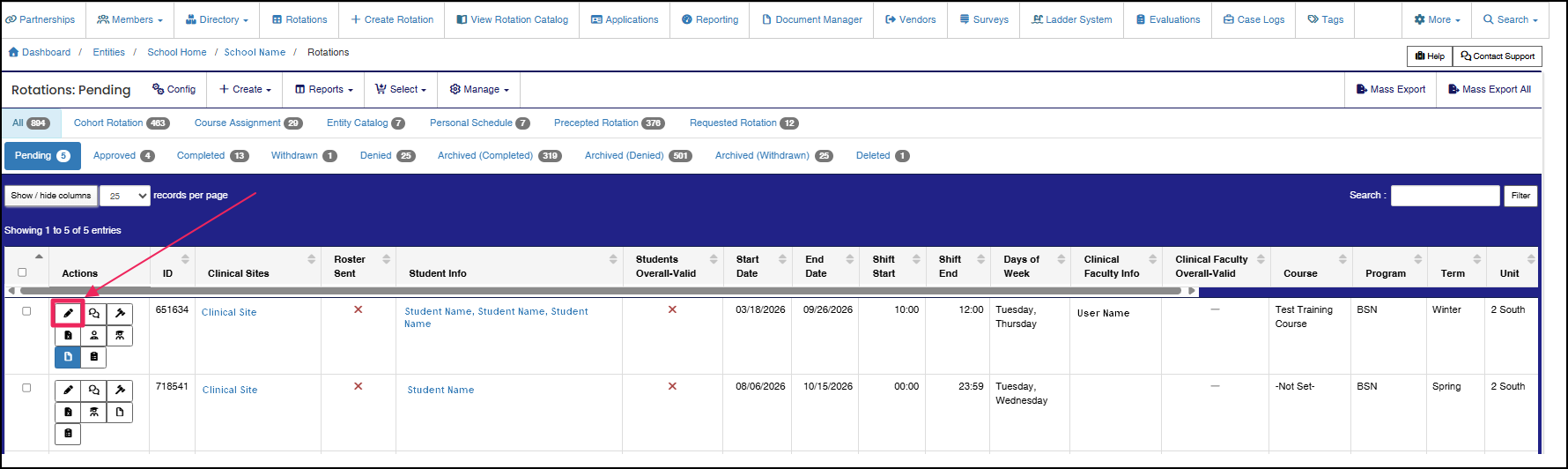
Task: Click the Filter button
Action: click(1520, 196)
